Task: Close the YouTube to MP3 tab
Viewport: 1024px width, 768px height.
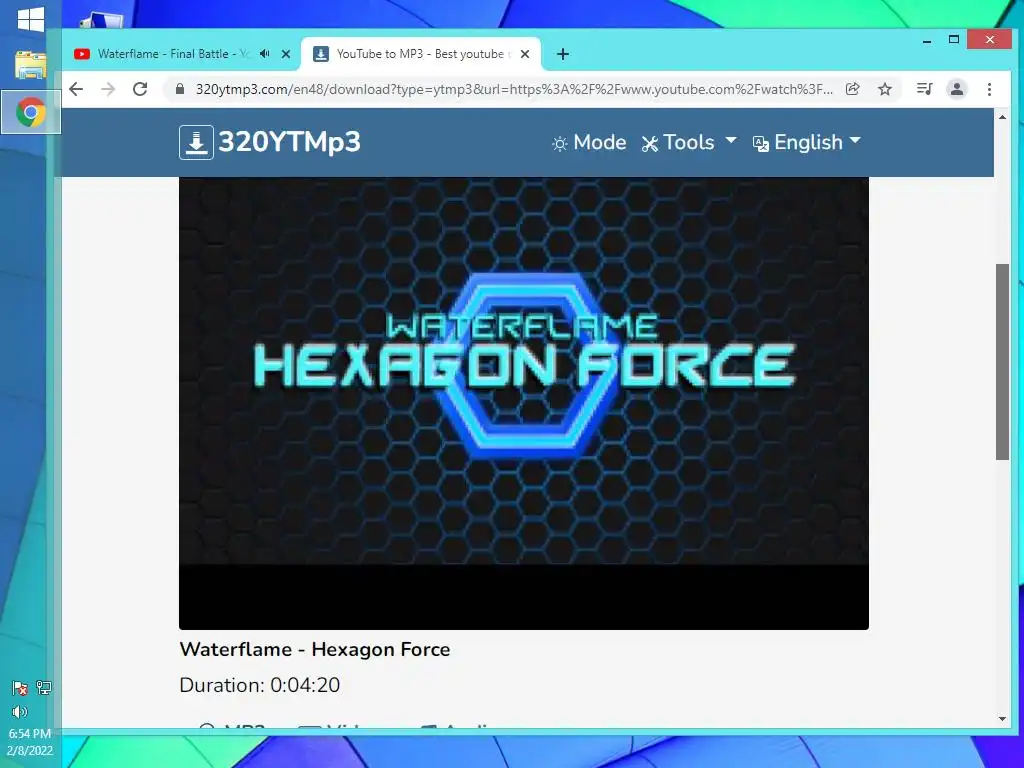Action: coord(524,54)
